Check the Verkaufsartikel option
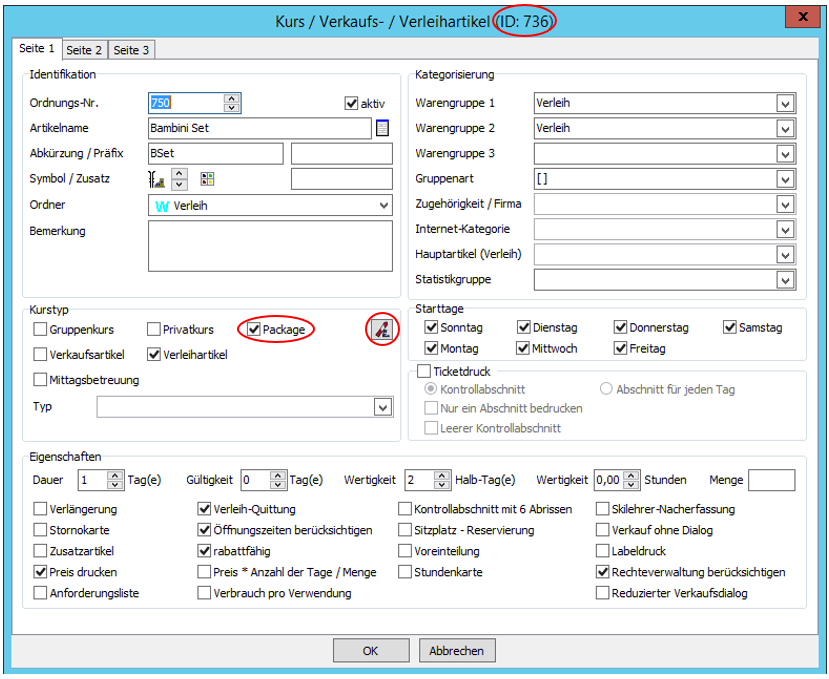 click(x=40, y=354)
